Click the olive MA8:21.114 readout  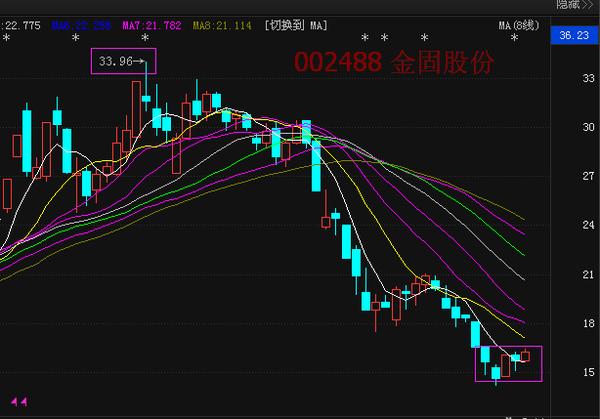pos(222,26)
